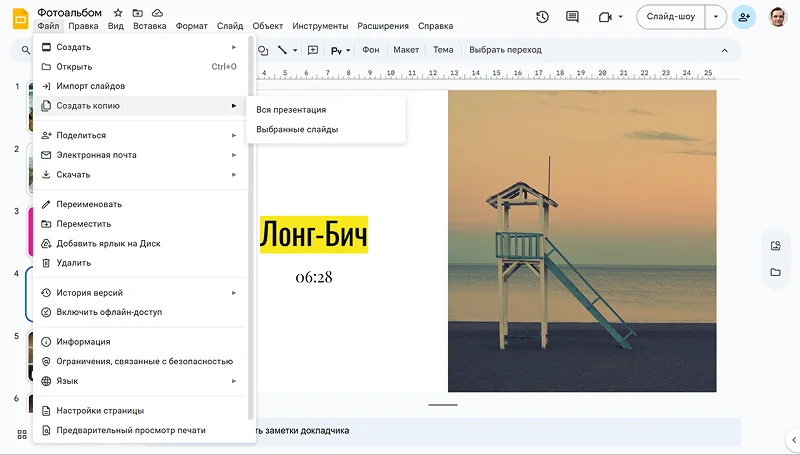Click the Выбрать переход button
This screenshot has width=800, height=455.
505,50
